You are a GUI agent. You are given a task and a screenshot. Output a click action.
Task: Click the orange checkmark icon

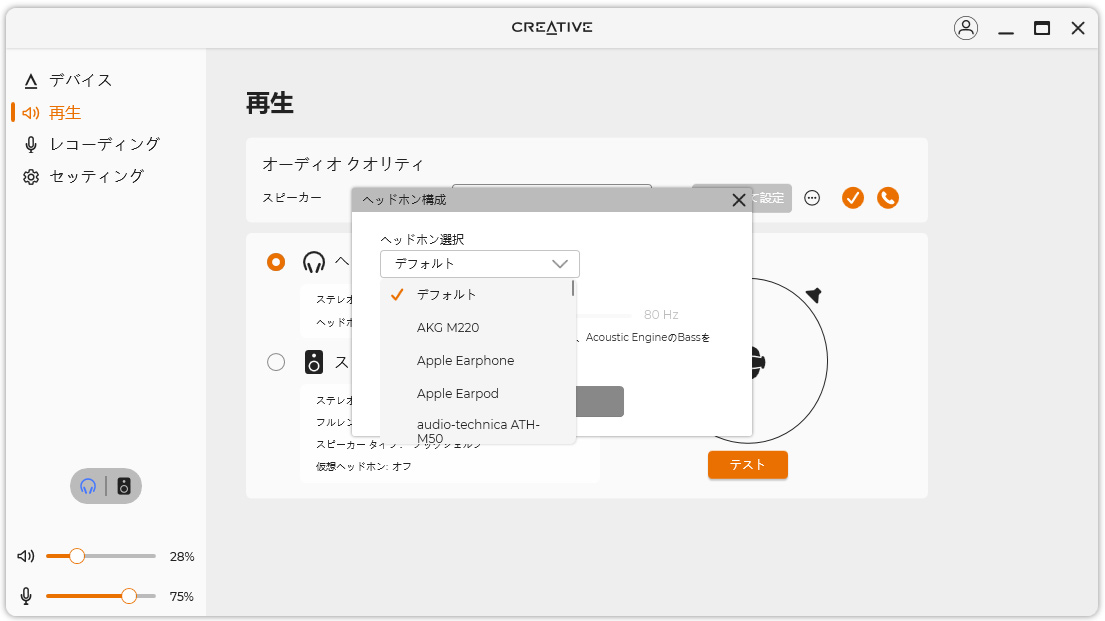click(853, 198)
